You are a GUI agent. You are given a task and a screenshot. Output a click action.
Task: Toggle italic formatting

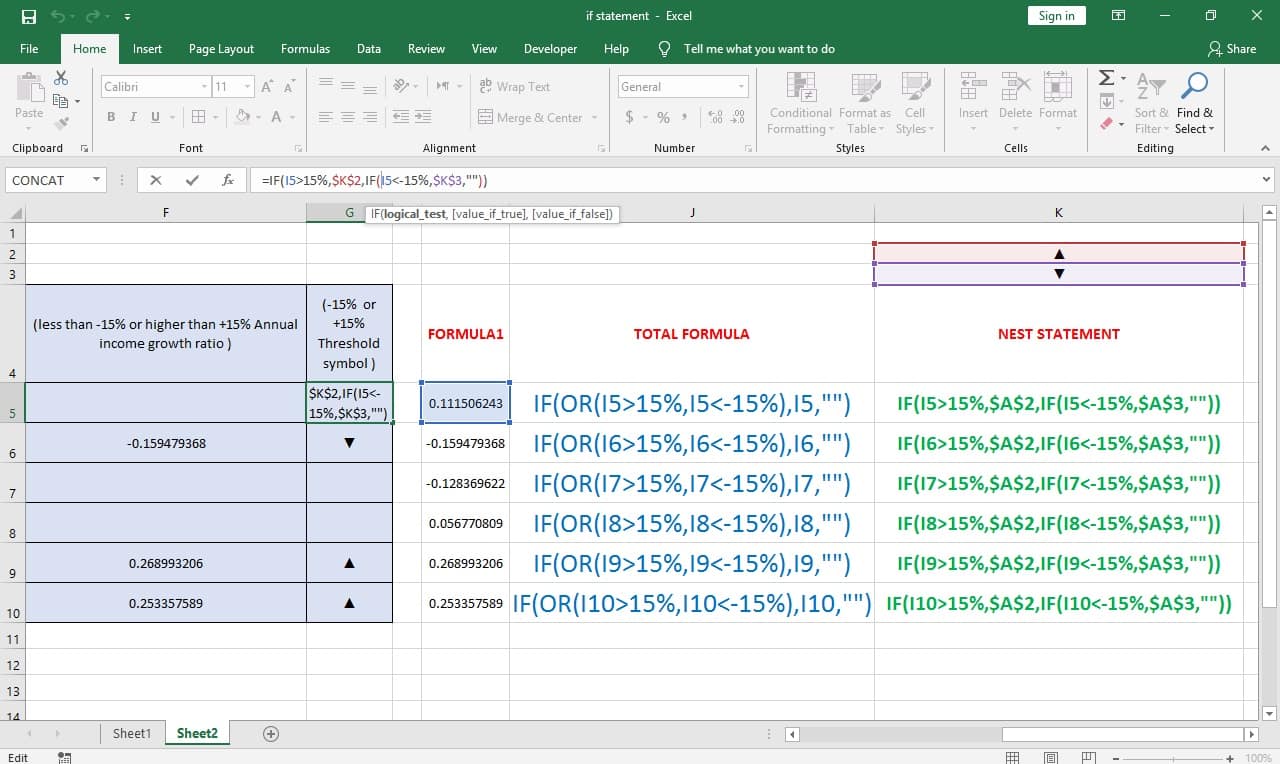(130, 117)
